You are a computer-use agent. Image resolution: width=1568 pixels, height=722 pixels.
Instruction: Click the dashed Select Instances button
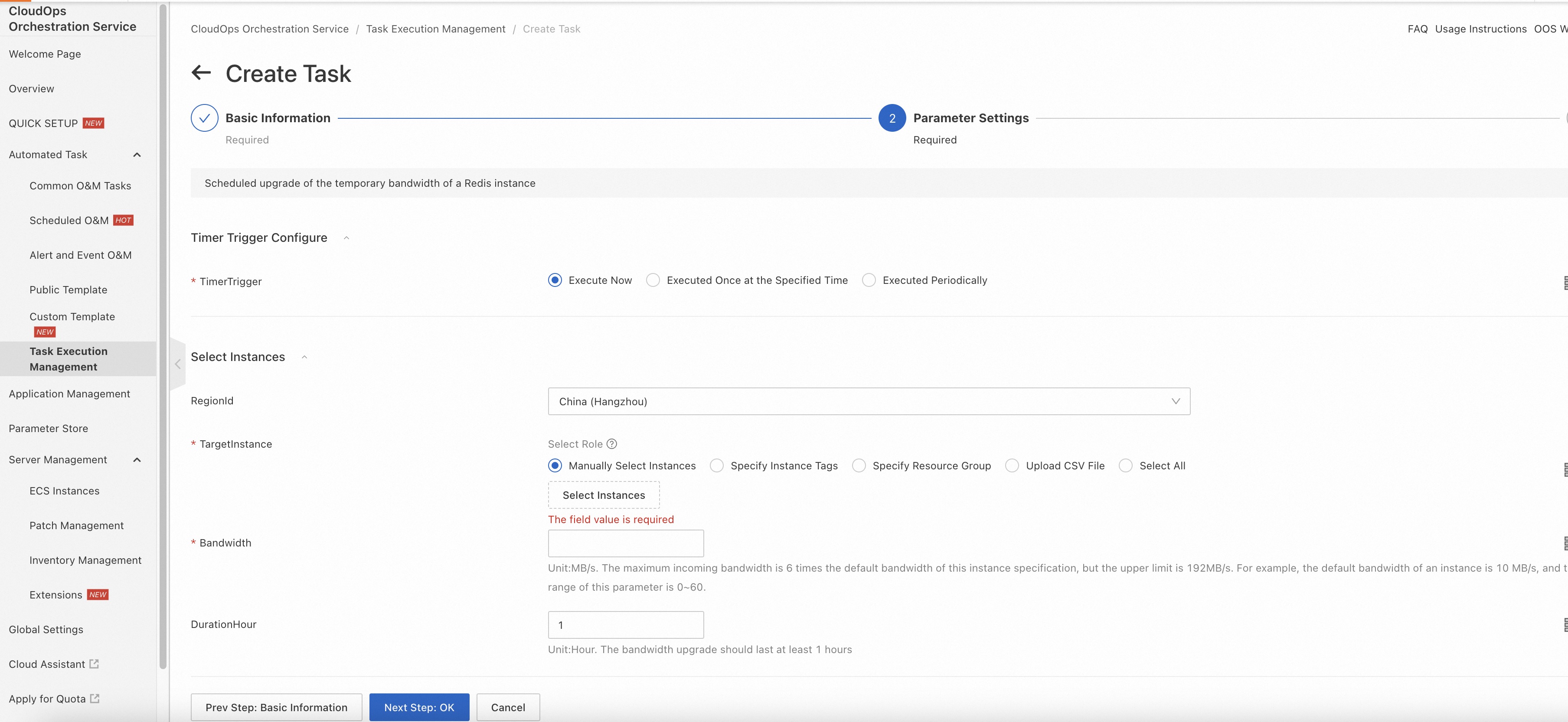click(603, 495)
